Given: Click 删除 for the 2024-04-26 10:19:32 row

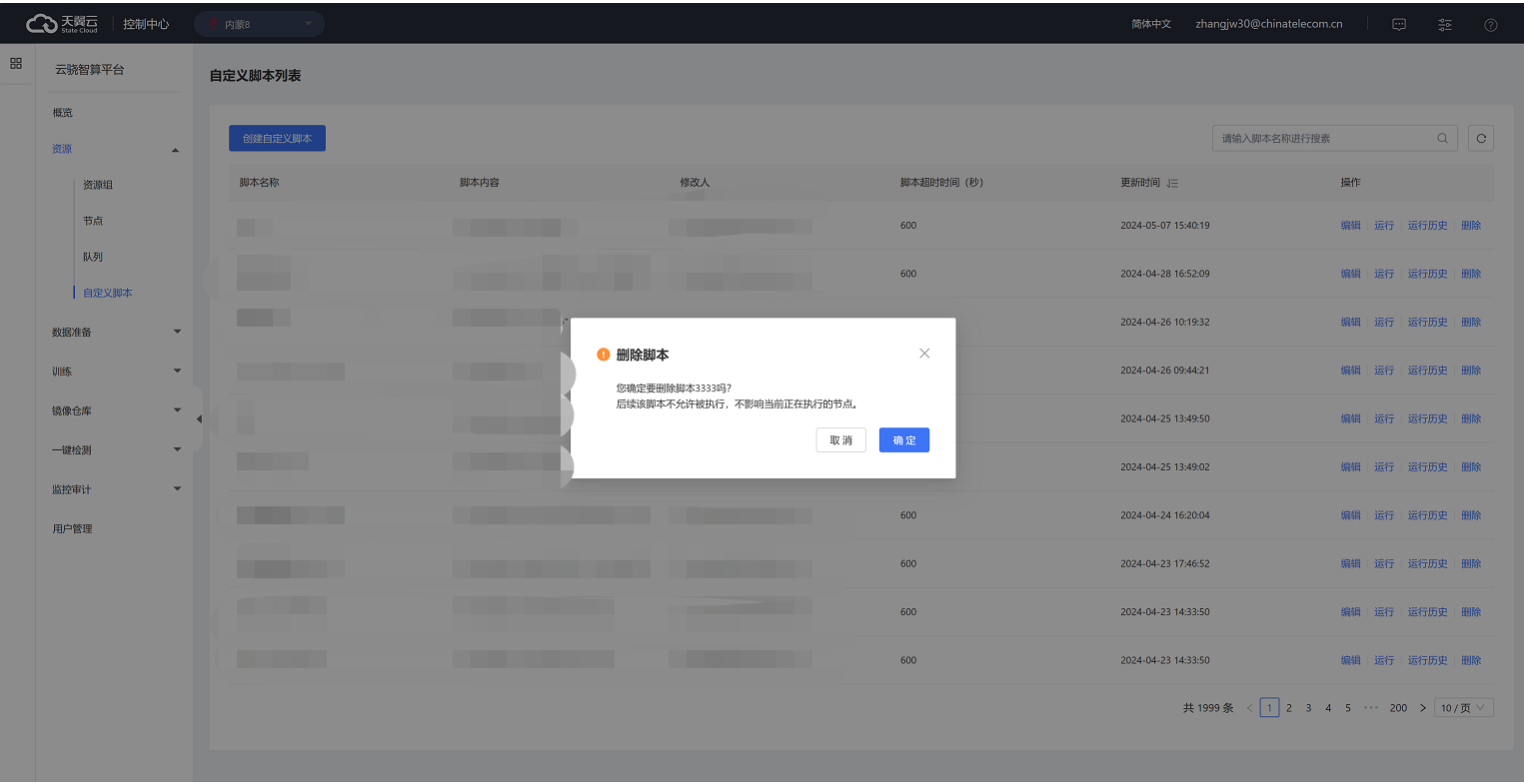Looking at the screenshot, I should 1471,323.
